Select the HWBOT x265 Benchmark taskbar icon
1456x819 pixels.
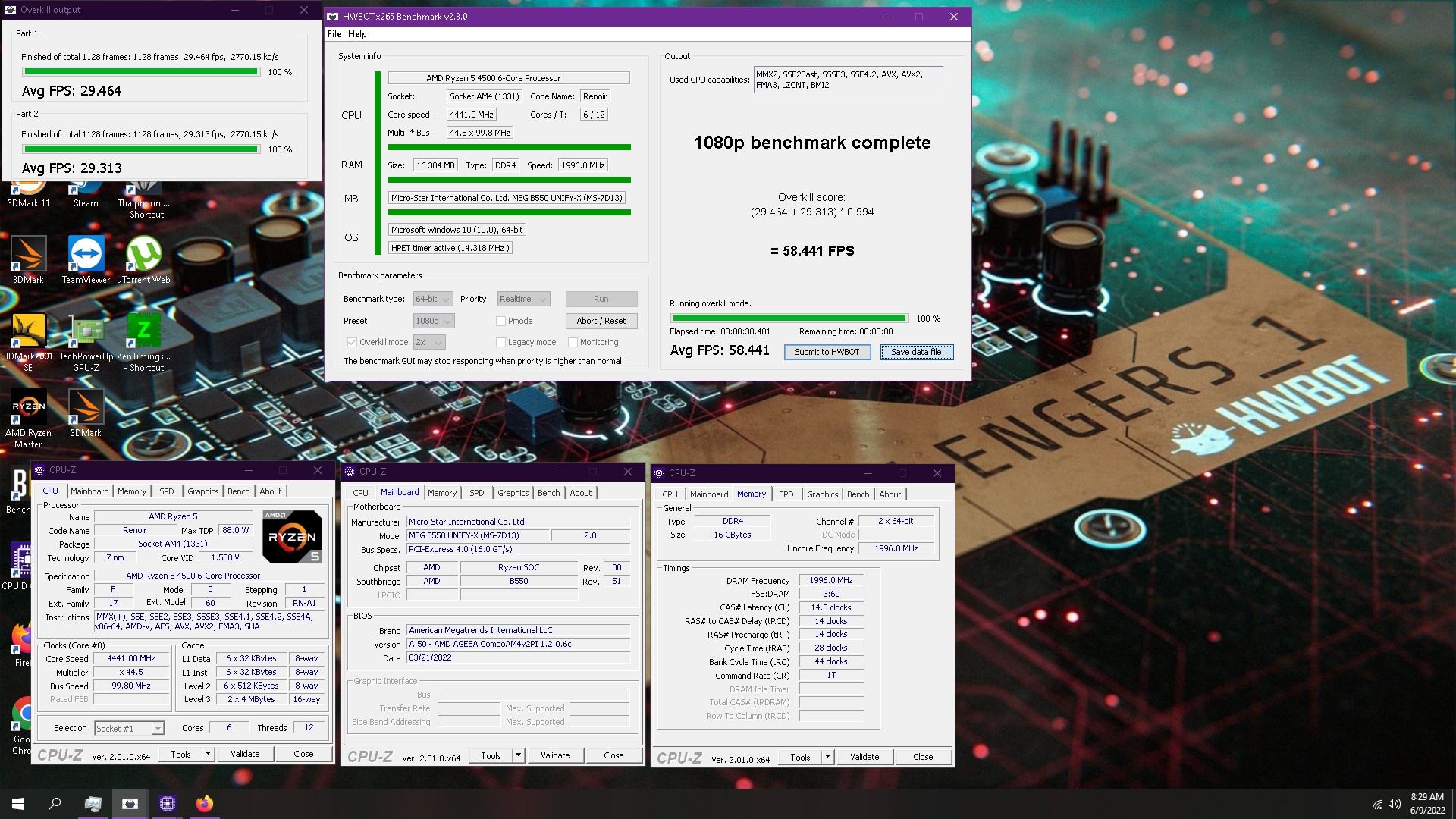[x=130, y=803]
